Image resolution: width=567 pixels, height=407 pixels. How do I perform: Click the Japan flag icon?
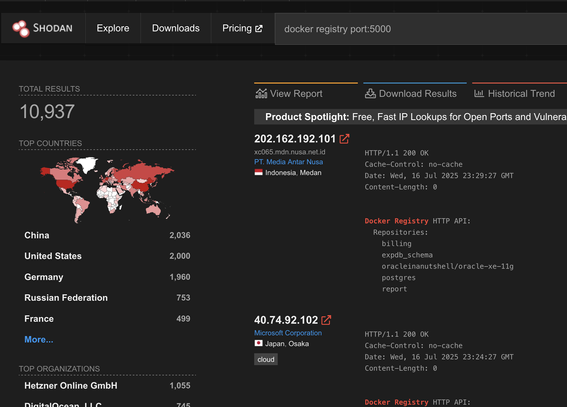pyautogui.click(x=259, y=343)
